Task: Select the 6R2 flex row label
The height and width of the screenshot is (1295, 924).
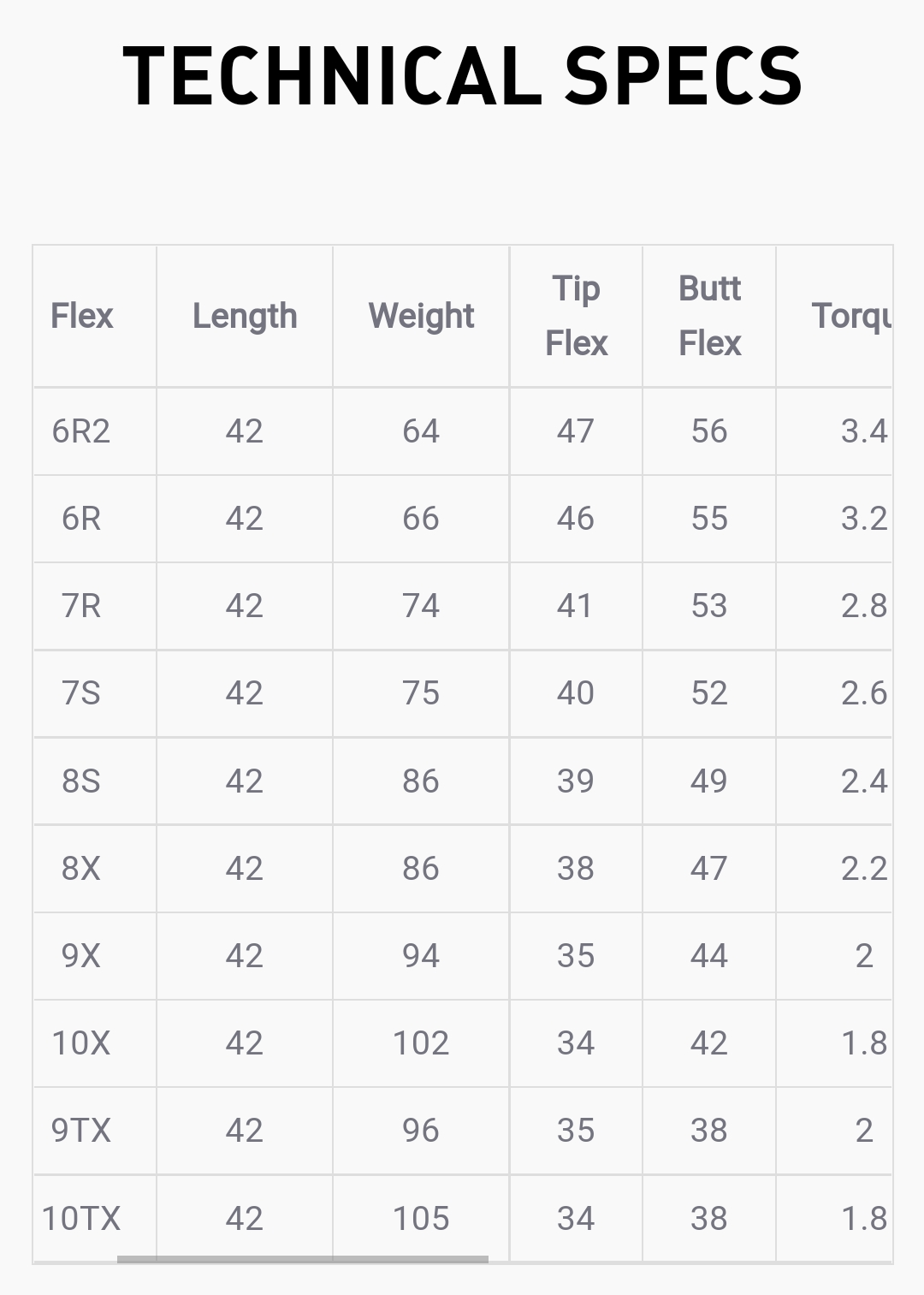Action: 81,431
